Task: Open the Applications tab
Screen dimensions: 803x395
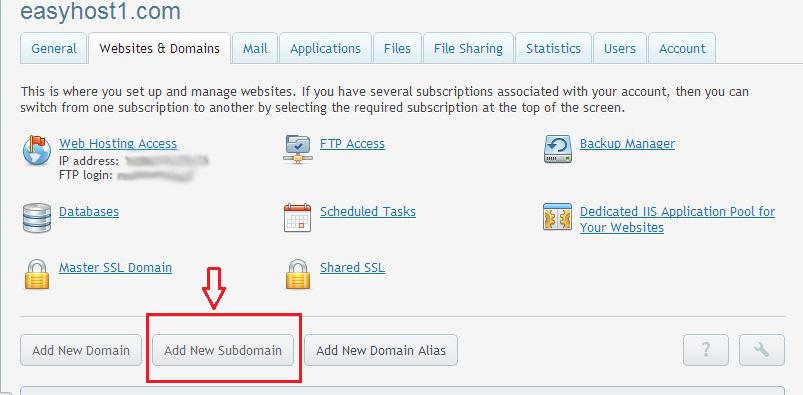Action: point(325,49)
